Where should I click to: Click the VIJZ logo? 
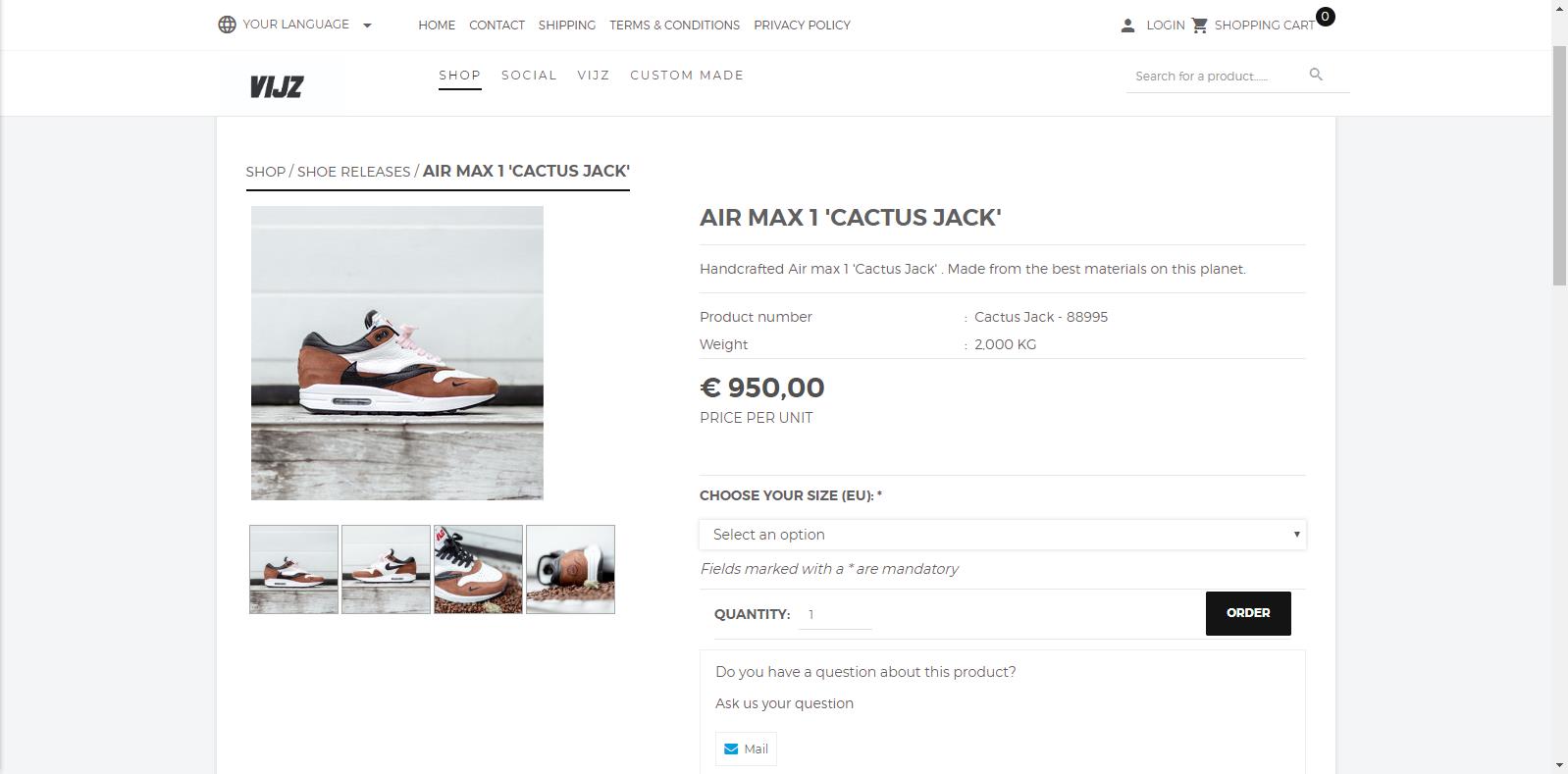click(x=277, y=86)
